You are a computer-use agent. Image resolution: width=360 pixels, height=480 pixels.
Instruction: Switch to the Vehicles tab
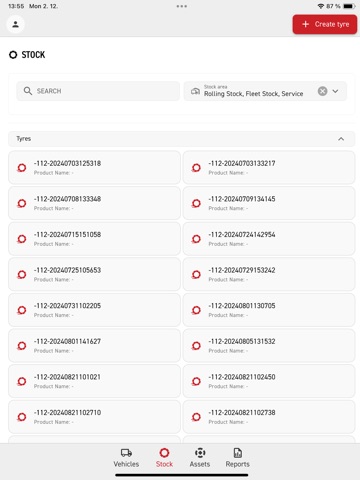click(126, 458)
